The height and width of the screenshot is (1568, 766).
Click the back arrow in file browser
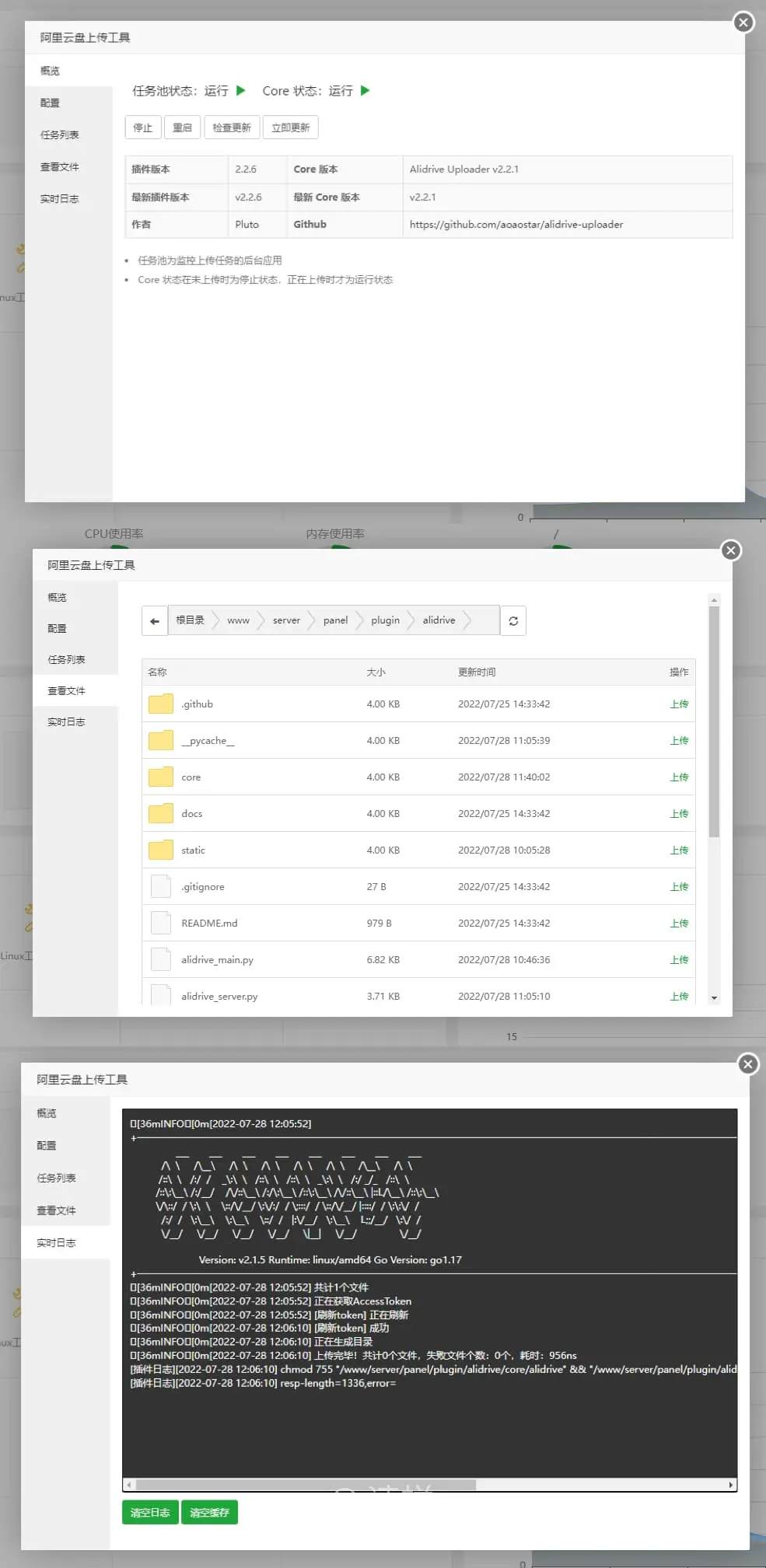click(x=155, y=620)
